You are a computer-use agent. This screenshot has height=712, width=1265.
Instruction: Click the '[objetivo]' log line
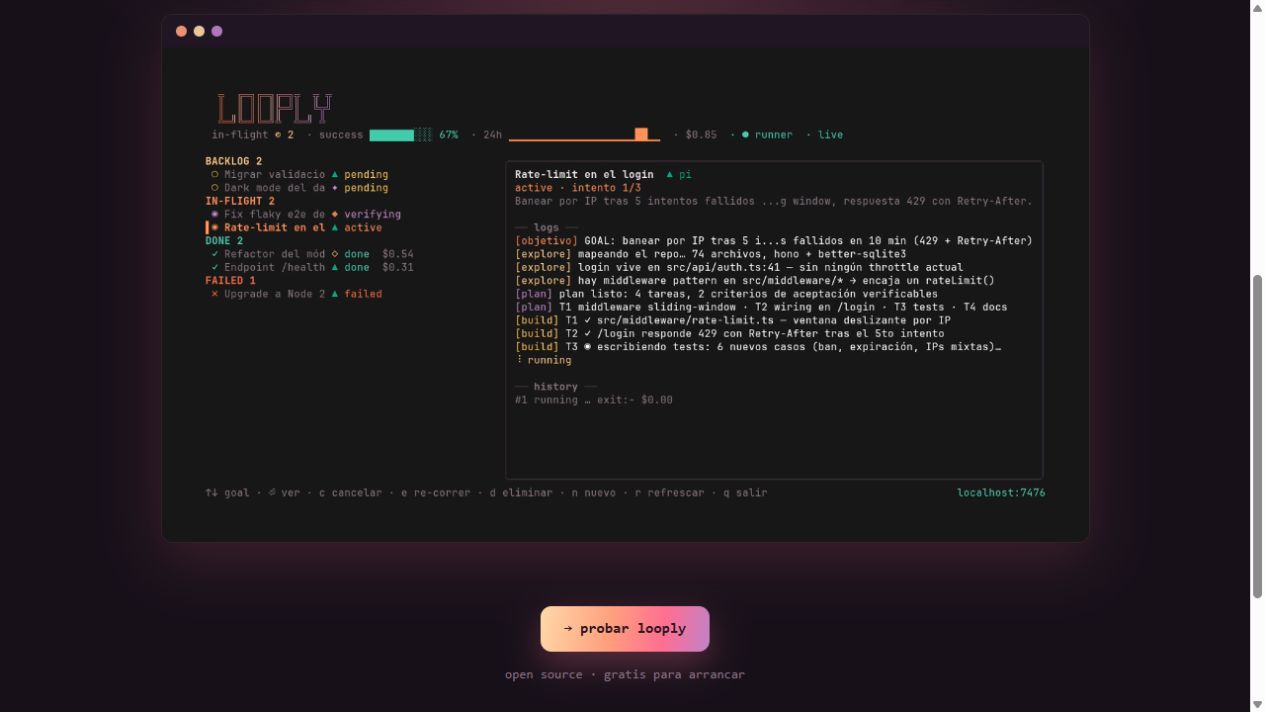pyautogui.click(x=773, y=241)
